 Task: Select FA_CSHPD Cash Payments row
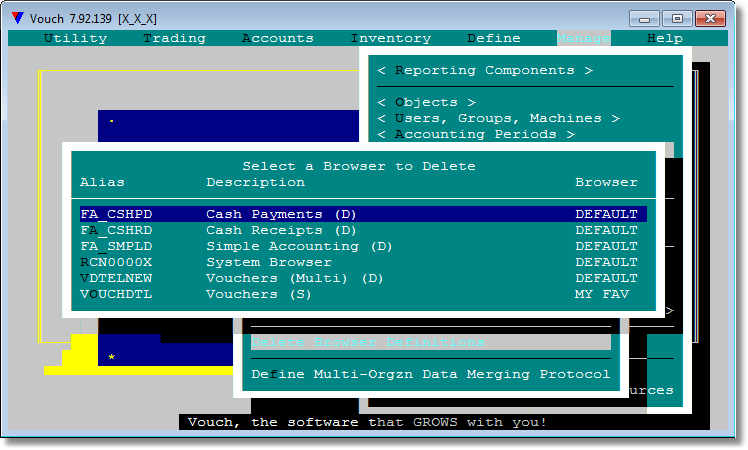click(363, 214)
